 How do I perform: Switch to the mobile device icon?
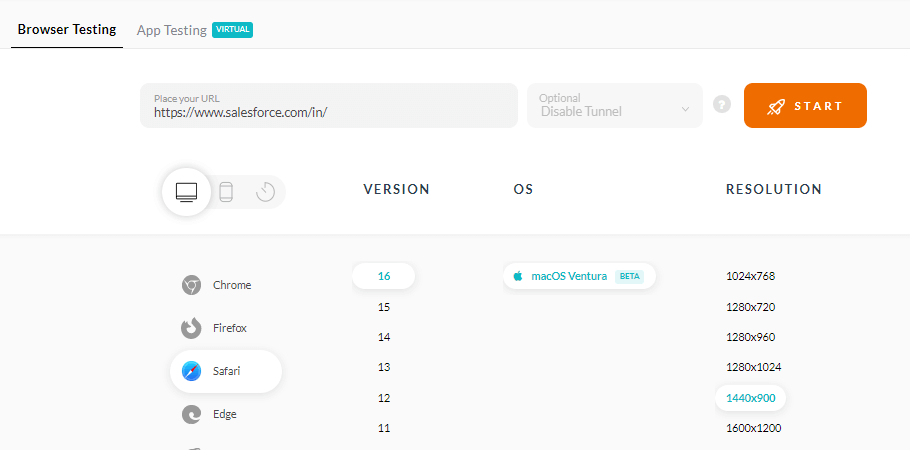226,192
